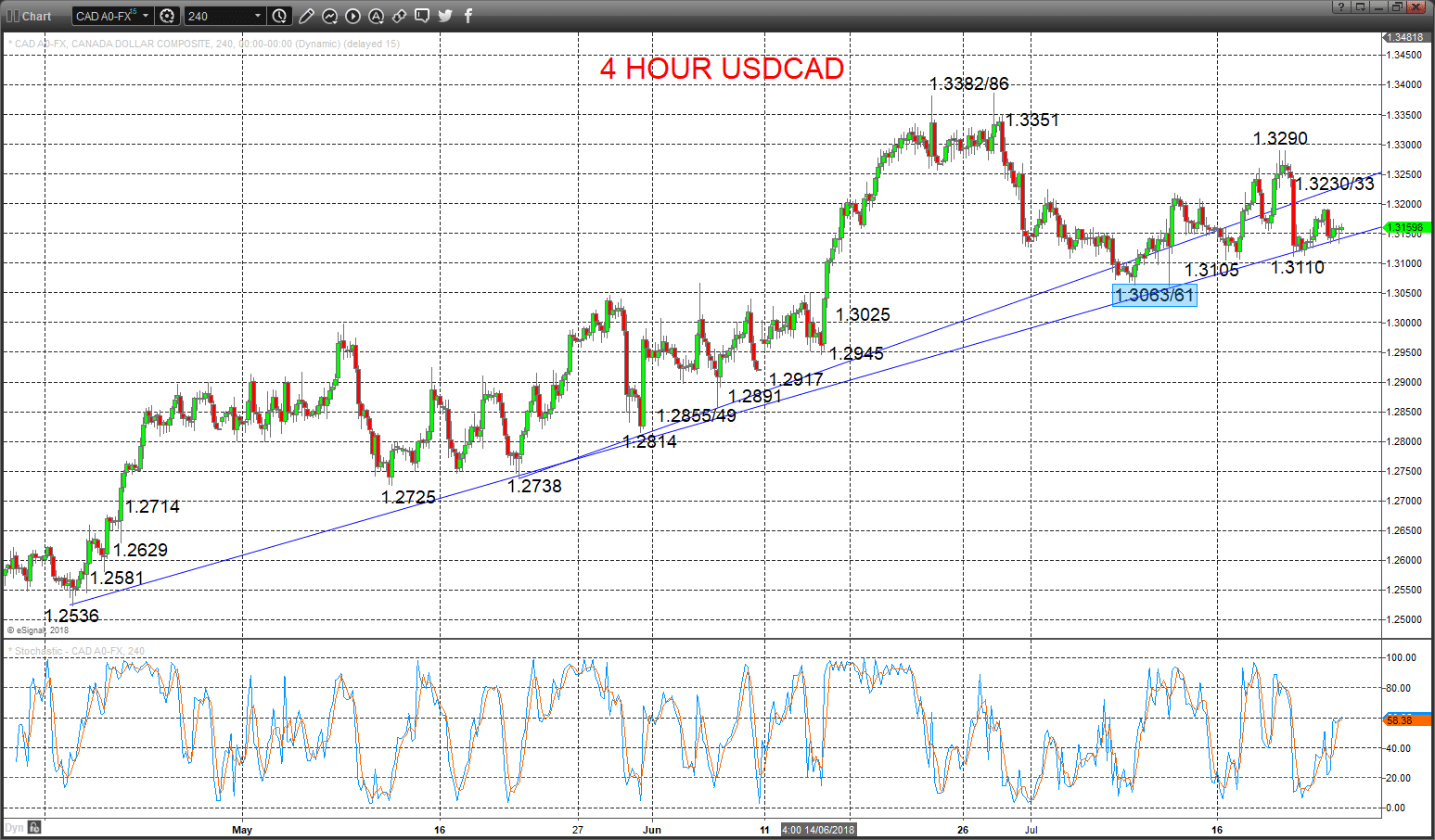Expand the CAD A0-FX symbol dropdown

146,16
